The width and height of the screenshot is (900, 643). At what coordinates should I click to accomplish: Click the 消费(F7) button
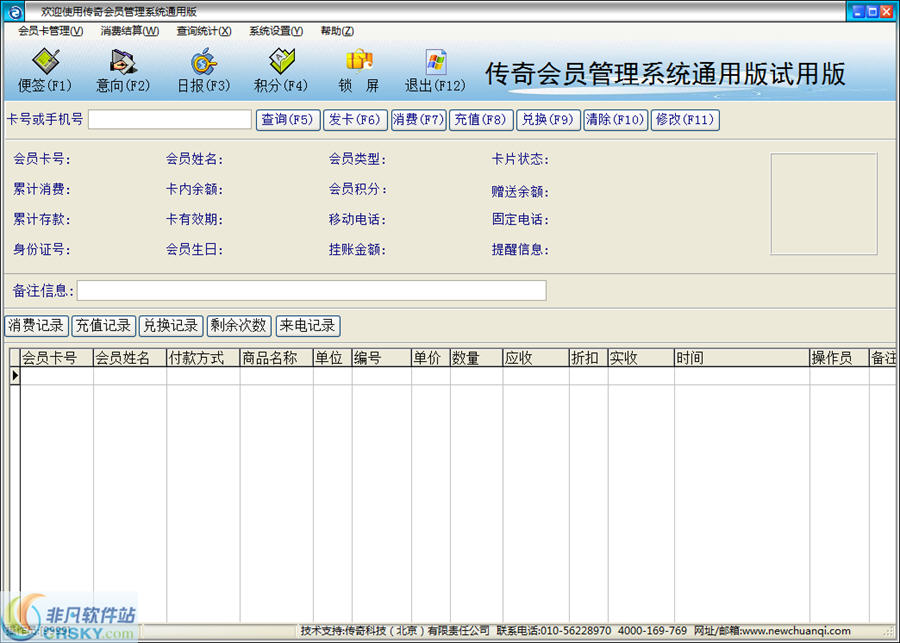tap(418, 120)
